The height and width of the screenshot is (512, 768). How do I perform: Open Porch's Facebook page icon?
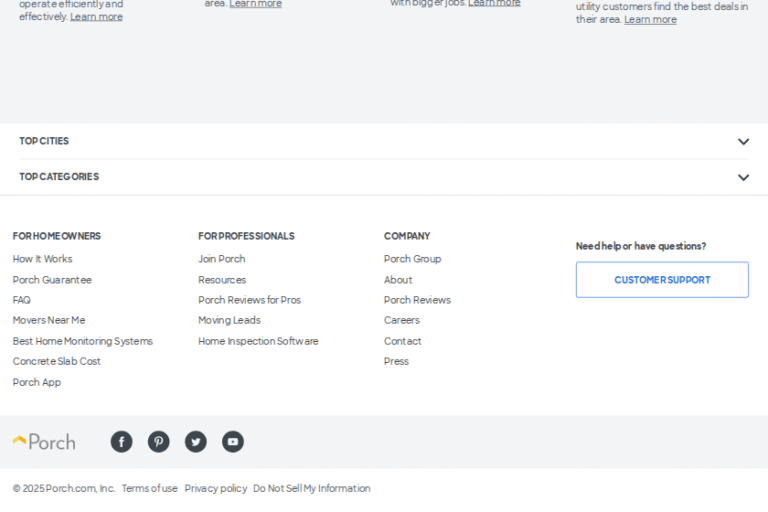pyautogui.click(x=121, y=442)
